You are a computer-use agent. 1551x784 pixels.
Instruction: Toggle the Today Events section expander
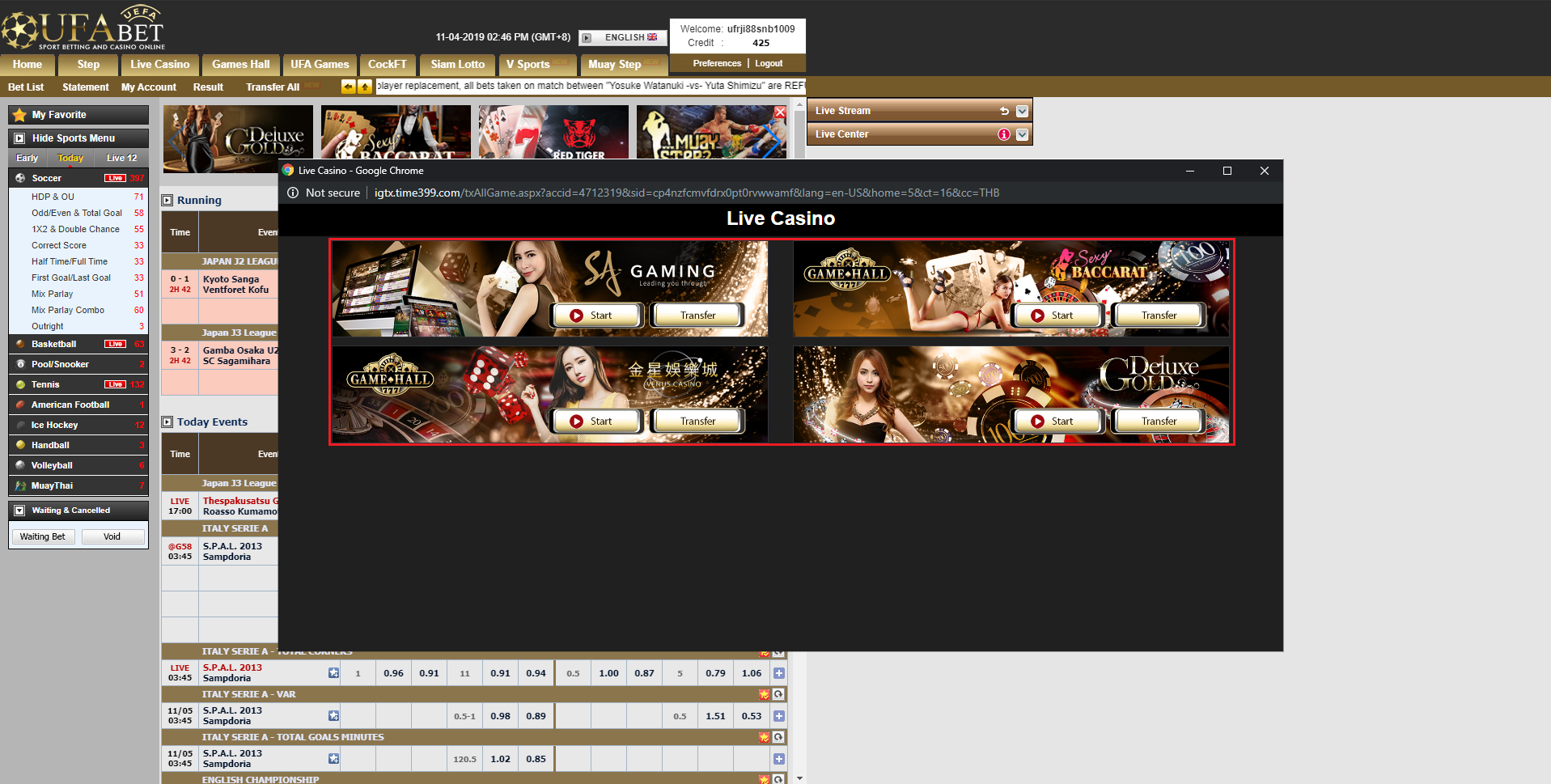click(167, 422)
